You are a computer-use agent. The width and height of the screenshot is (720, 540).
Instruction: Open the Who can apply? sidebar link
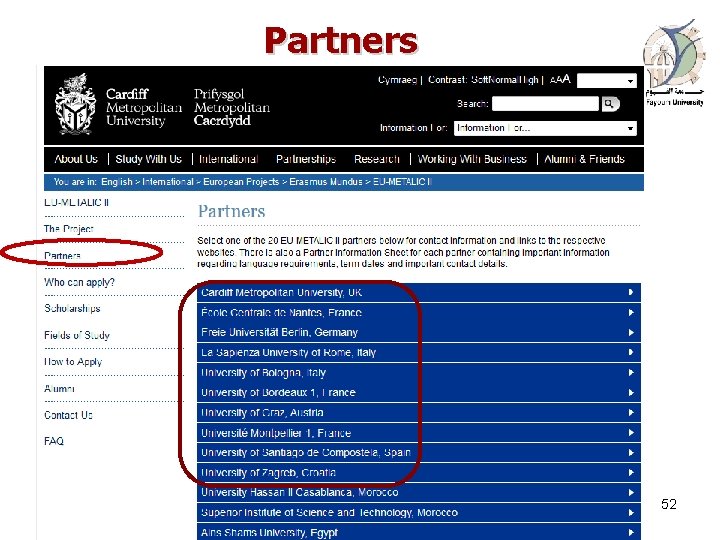[x=79, y=282]
